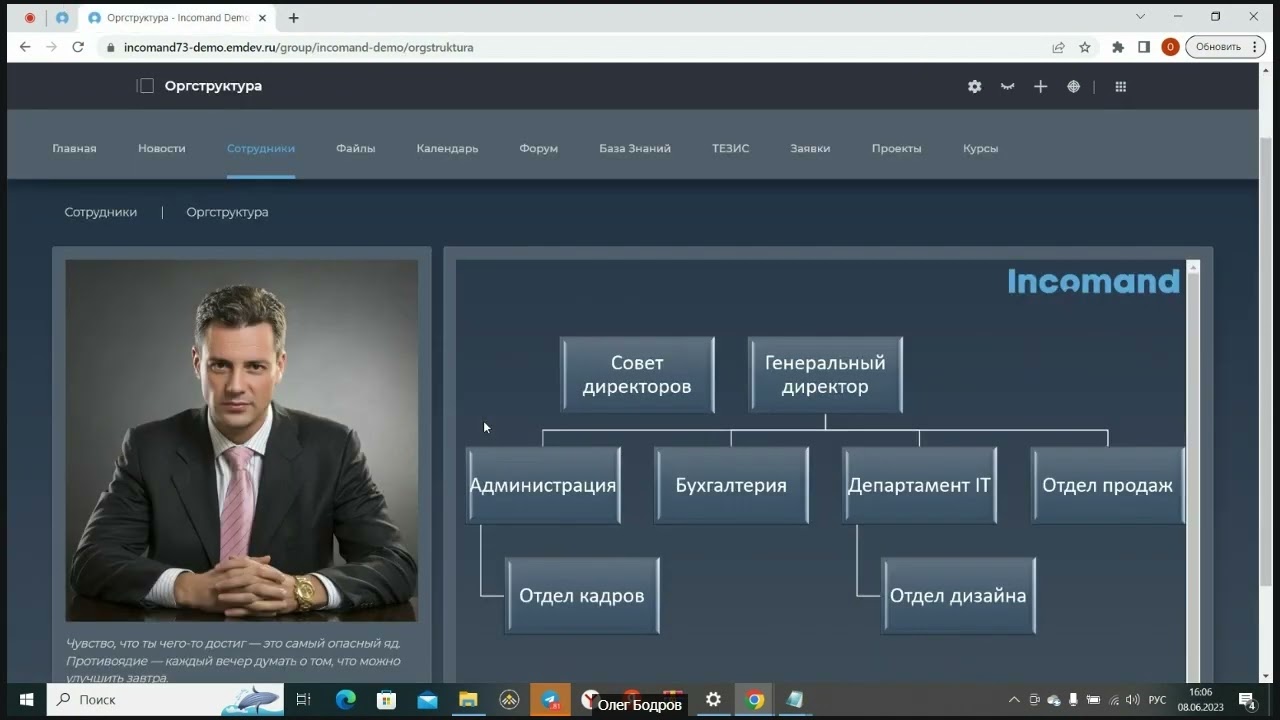The width and height of the screenshot is (1280, 720).
Task: Launch Microsoft Edge from taskbar
Action: [345, 700]
